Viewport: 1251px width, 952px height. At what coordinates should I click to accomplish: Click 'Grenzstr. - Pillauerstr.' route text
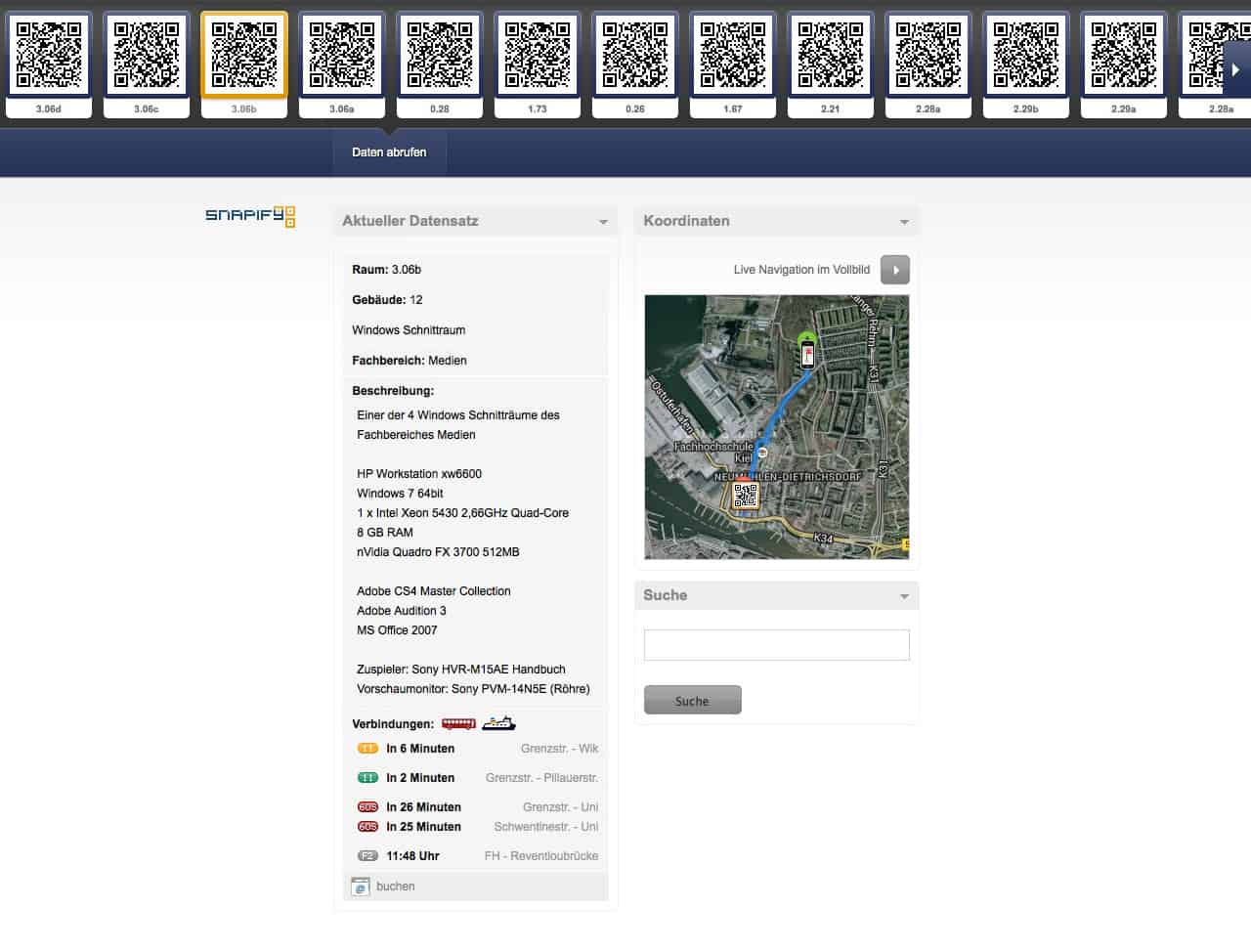coord(542,778)
